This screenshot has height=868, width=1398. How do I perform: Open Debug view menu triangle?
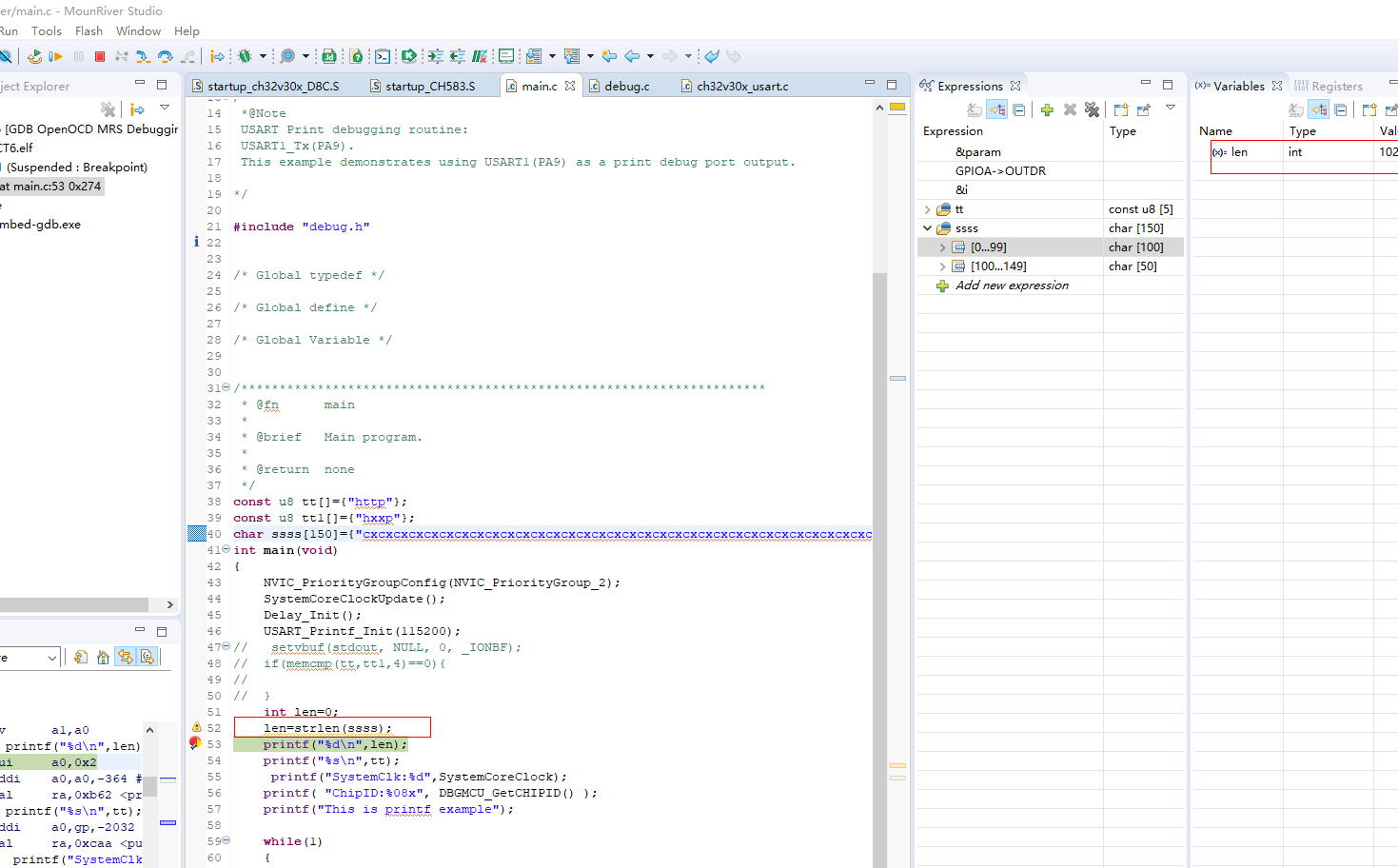[x=165, y=108]
